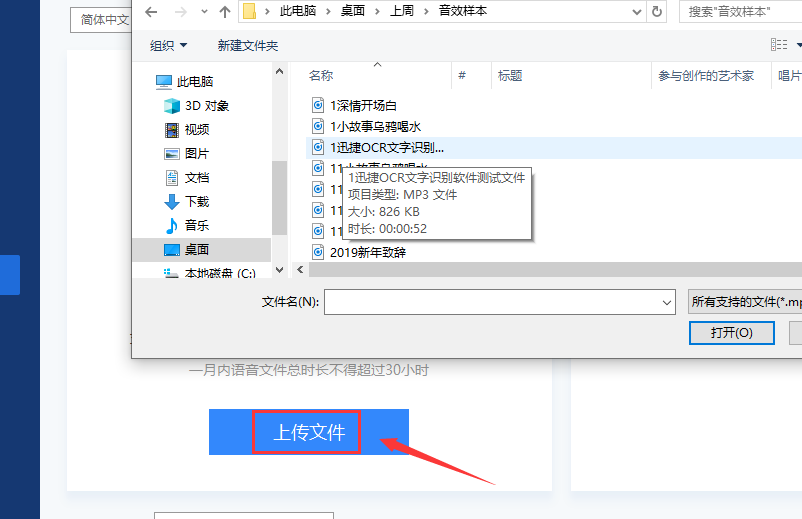Select 此电脑 in the navigation tree
This screenshot has height=519, width=802.
[x=195, y=81]
